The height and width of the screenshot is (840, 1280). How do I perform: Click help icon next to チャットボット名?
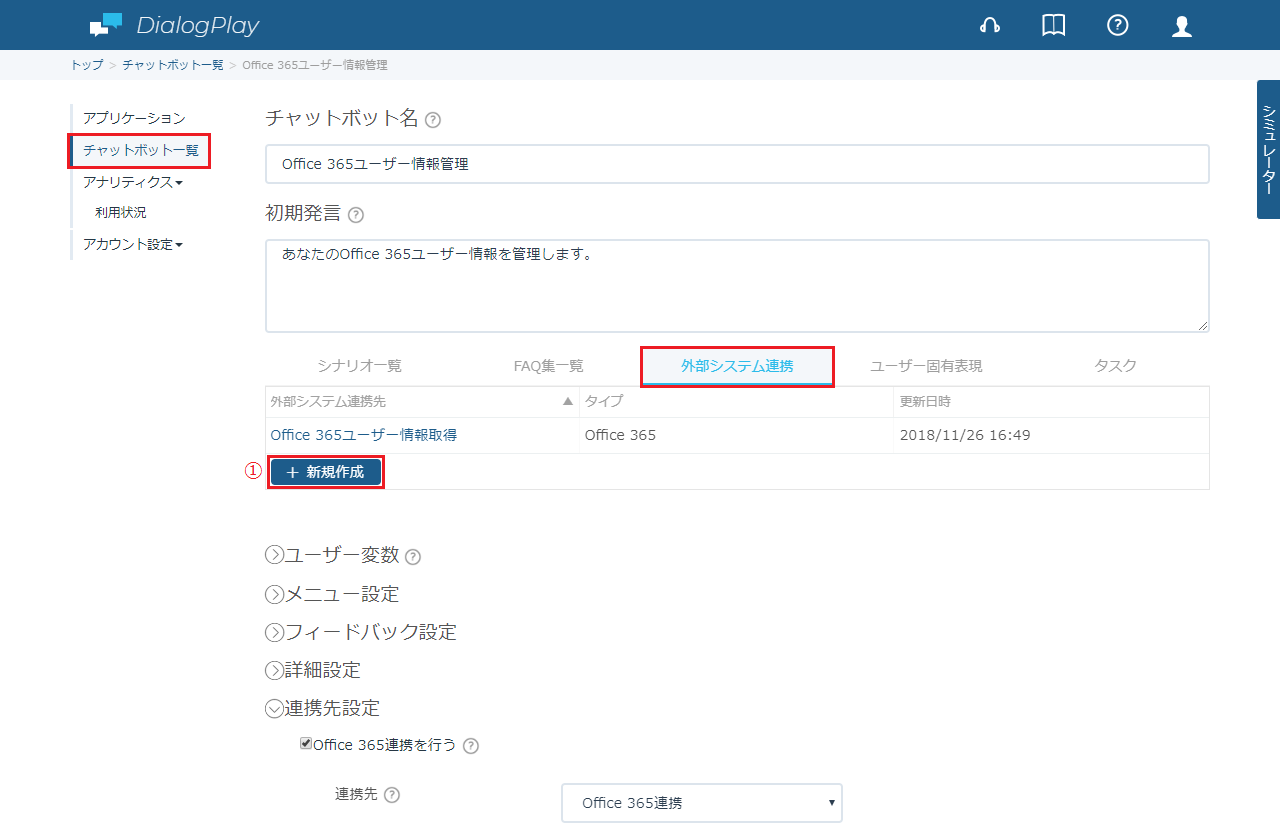pyautogui.click(x=433, y=120)
